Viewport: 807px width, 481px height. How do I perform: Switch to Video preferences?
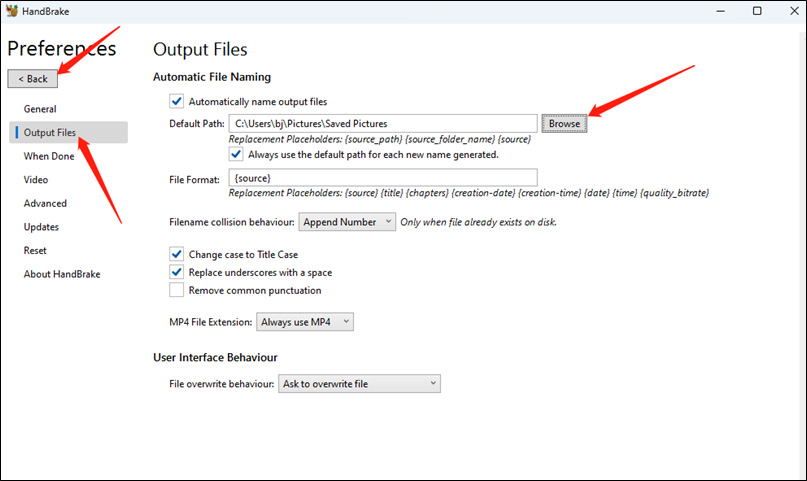click(x=36, y=180)
